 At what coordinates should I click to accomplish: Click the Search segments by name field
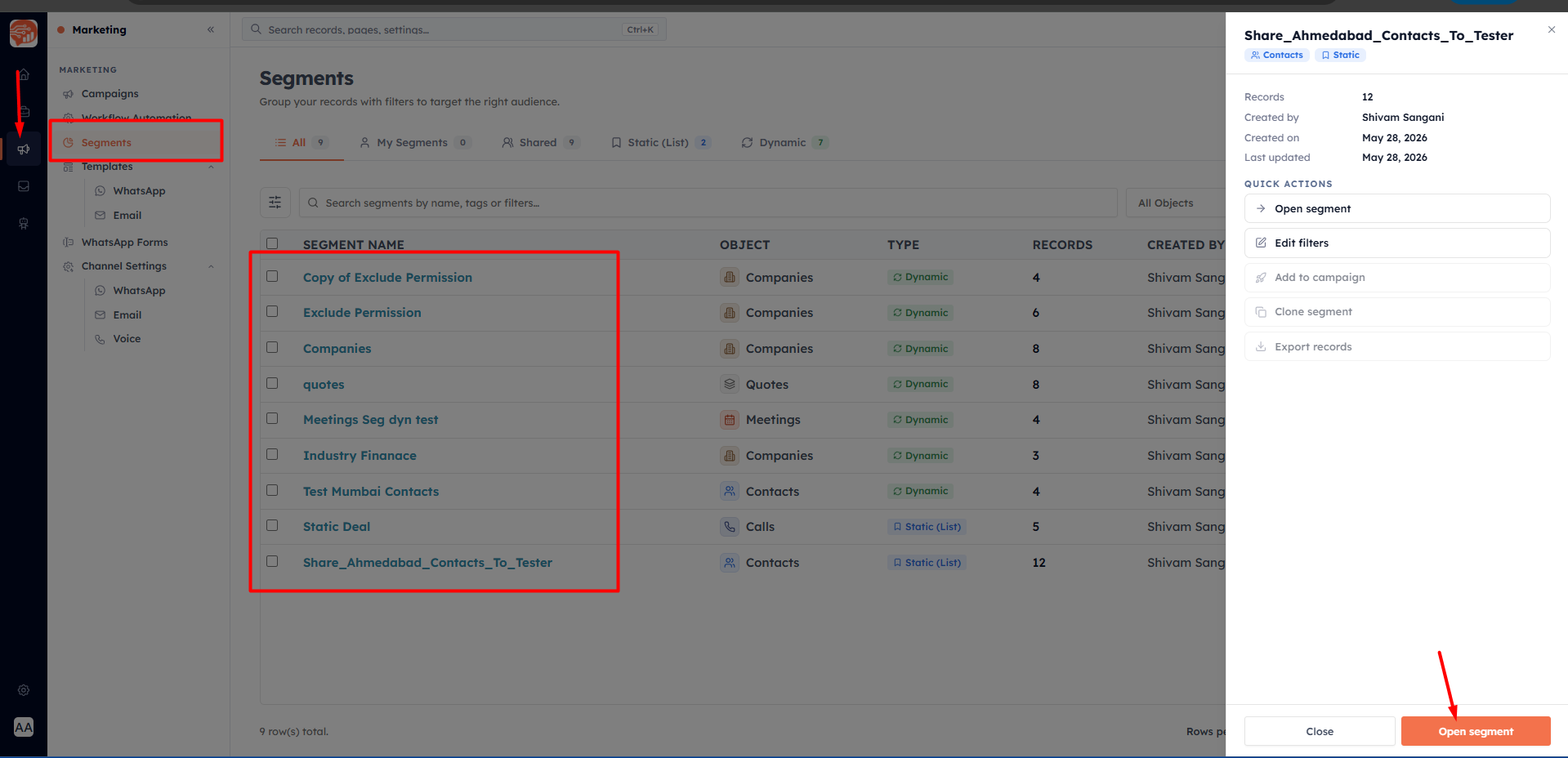click(708, 203)
